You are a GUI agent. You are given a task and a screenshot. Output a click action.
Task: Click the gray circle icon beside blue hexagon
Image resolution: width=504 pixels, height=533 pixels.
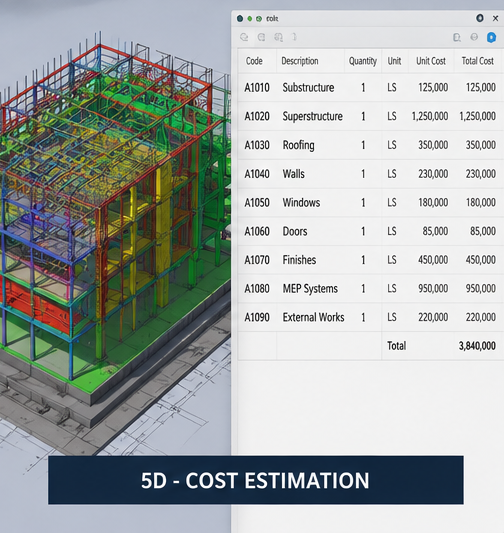pos(474,37)
